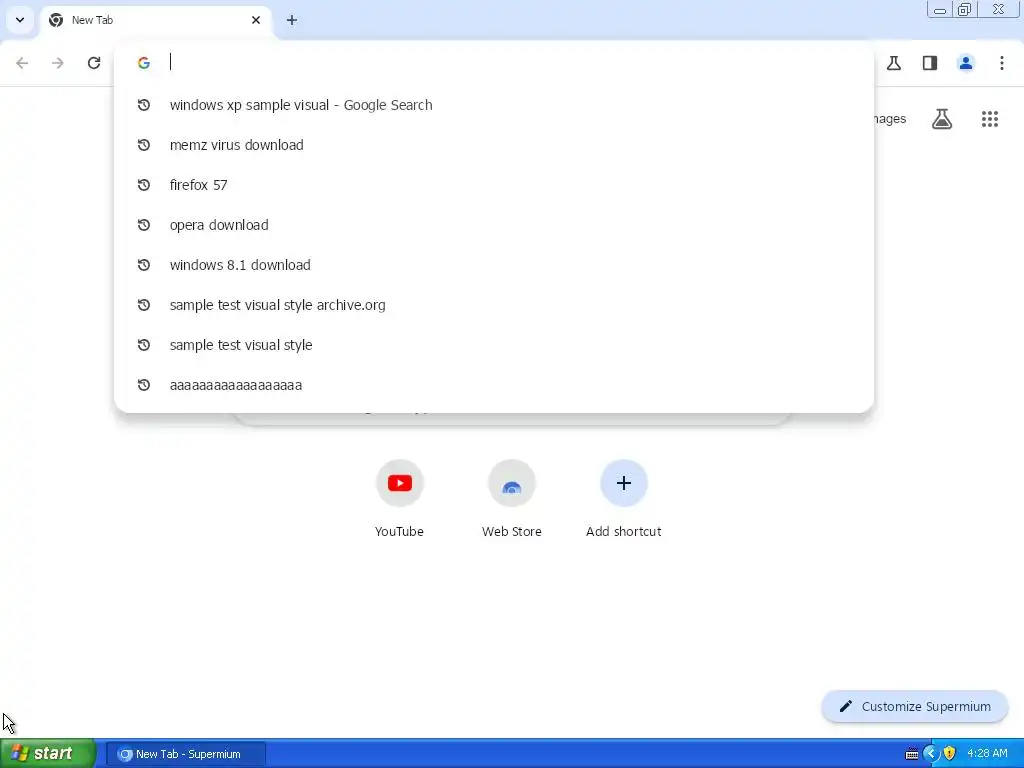Click history icon beside 'aaaaaaaaaaaaaaaaaa'
The image size is (1024, 768).
[x=144, y=385]
